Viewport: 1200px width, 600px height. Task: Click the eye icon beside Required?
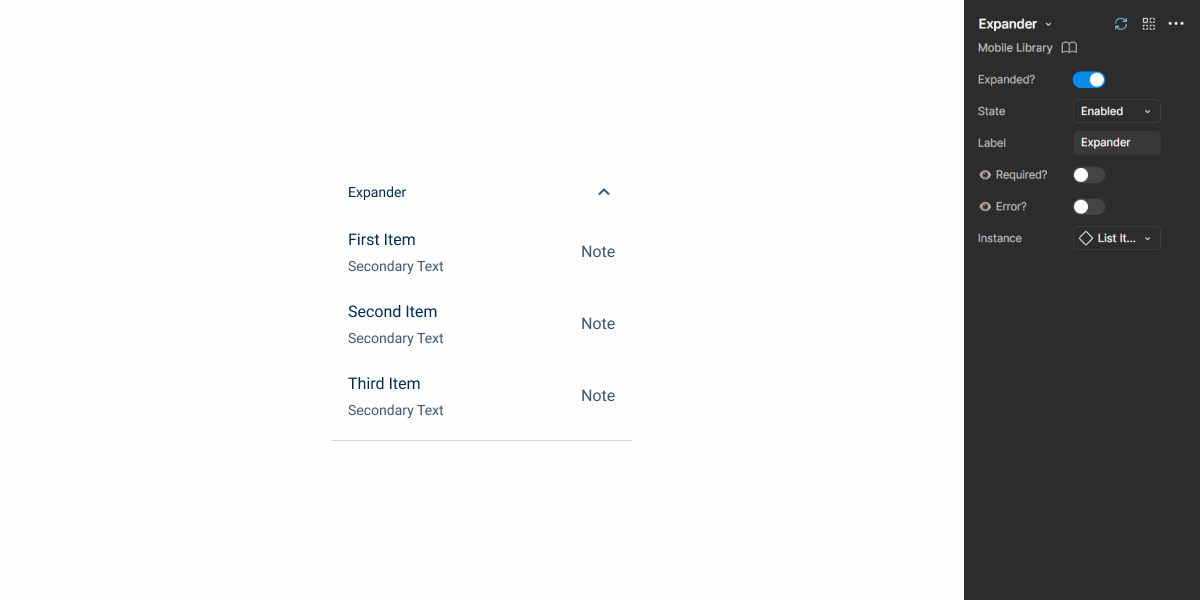click(983, 174)
